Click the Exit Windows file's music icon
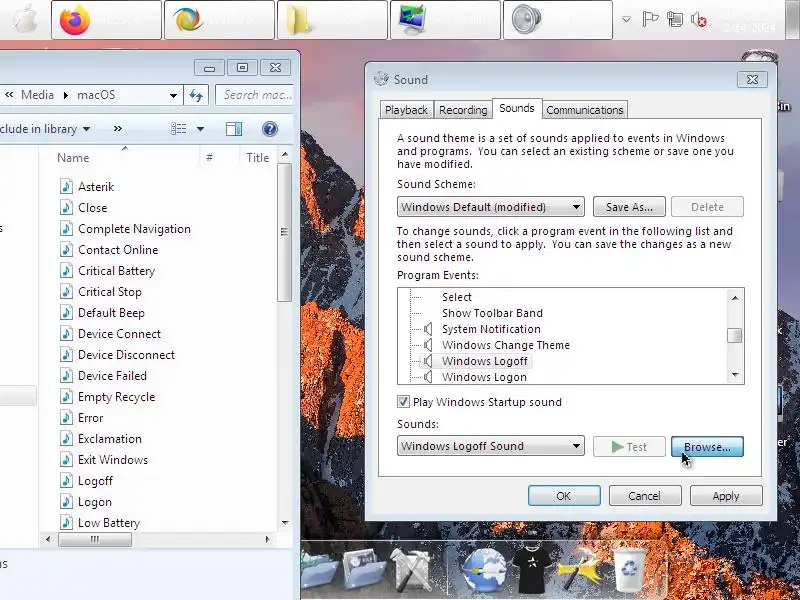The width and height of the screenshot is (800, 600). pyautogui.click(x=66, y=459)
